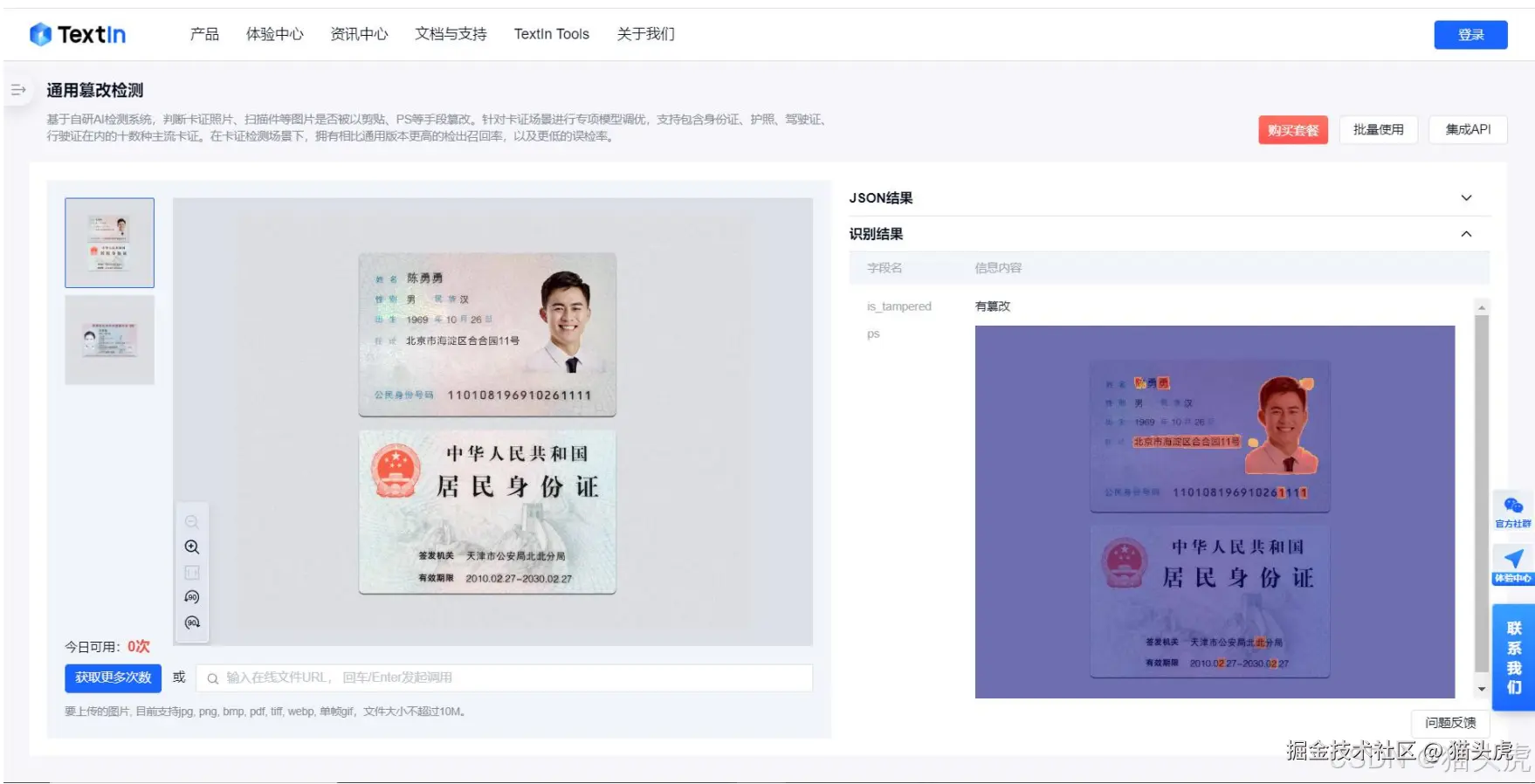This screenshot has height=784, width=1535.
Task: Click the tamper heatmap result image
Action: (1215, 512)
